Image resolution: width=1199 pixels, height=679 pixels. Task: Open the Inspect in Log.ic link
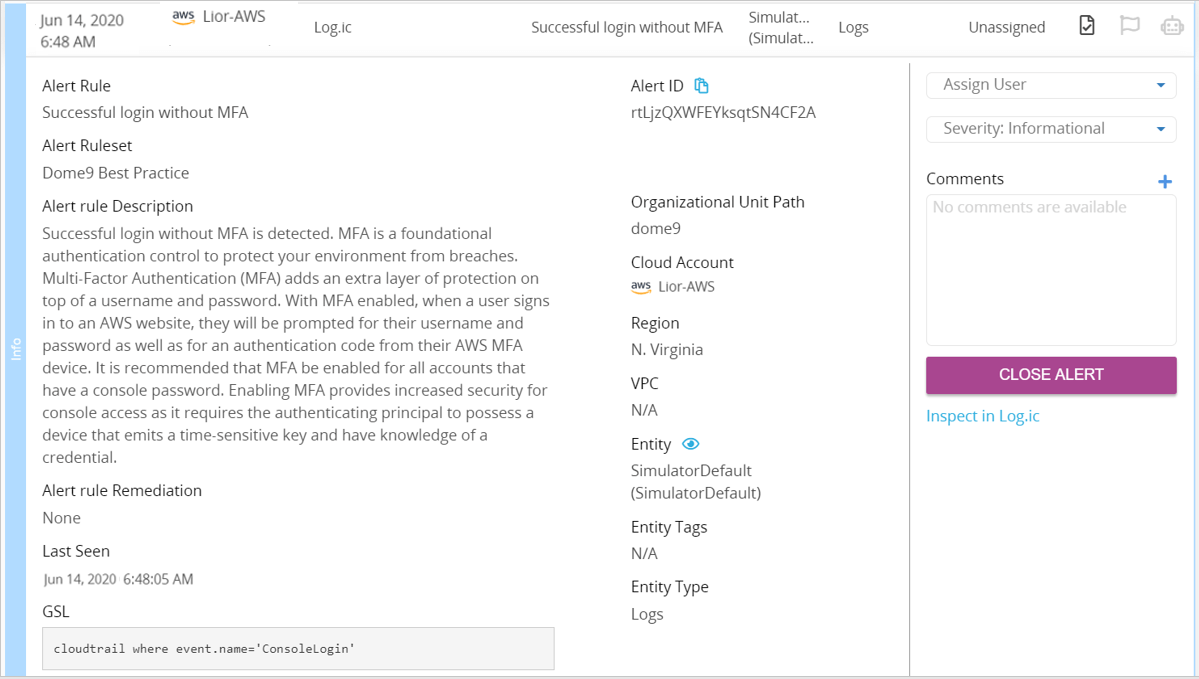[983, 416]
